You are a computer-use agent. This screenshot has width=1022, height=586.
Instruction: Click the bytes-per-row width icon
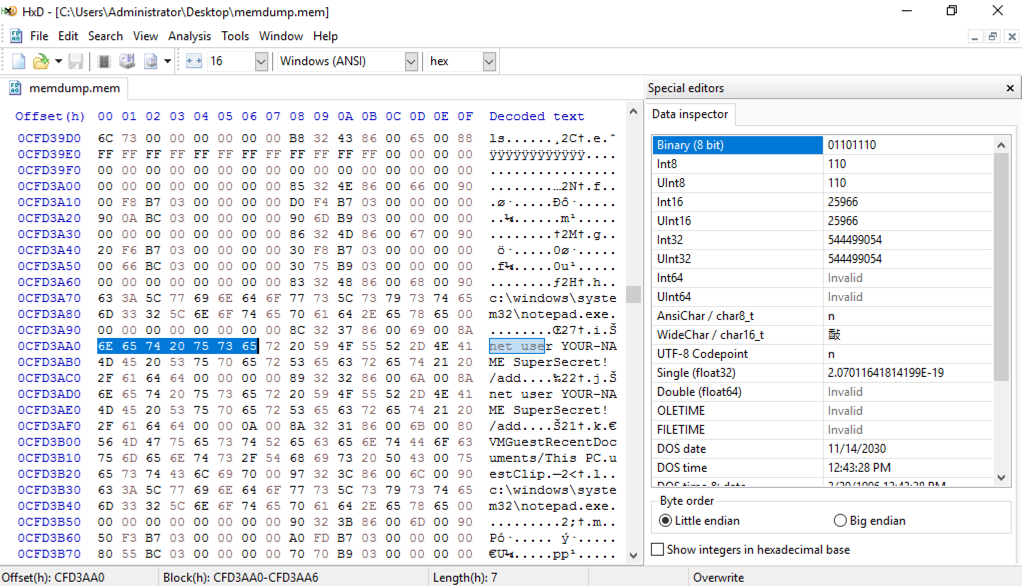(194, 61)
